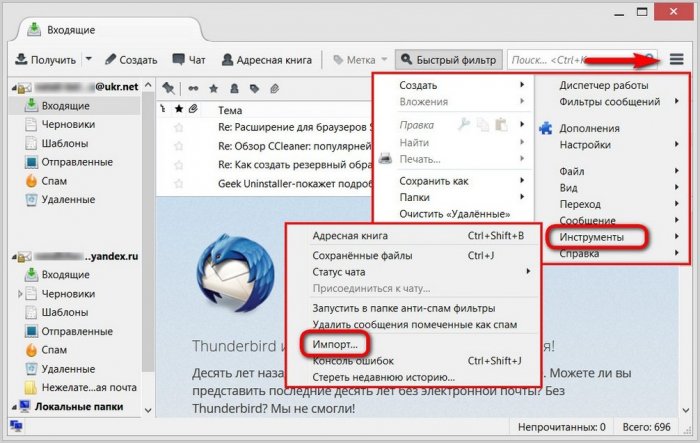The image size is (700, 443).
Task: Star the Geek Uninstaller message
Action: tap(179, 183)
